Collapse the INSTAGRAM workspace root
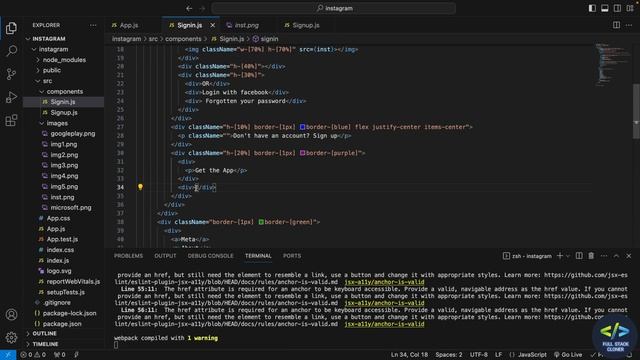This screenshot has width=640, height=360. [x=28, y=39]
